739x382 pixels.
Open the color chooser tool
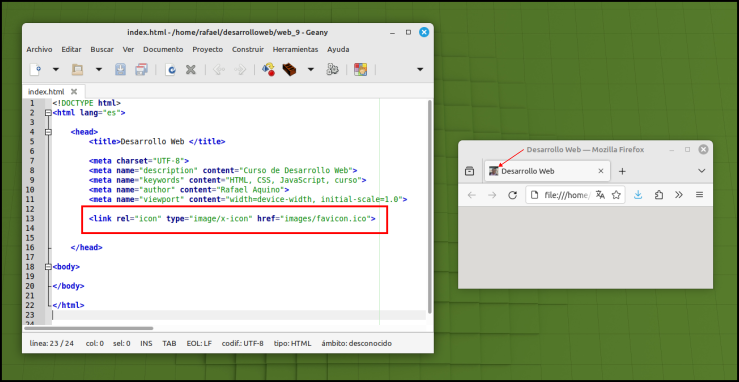coord(361,70)
